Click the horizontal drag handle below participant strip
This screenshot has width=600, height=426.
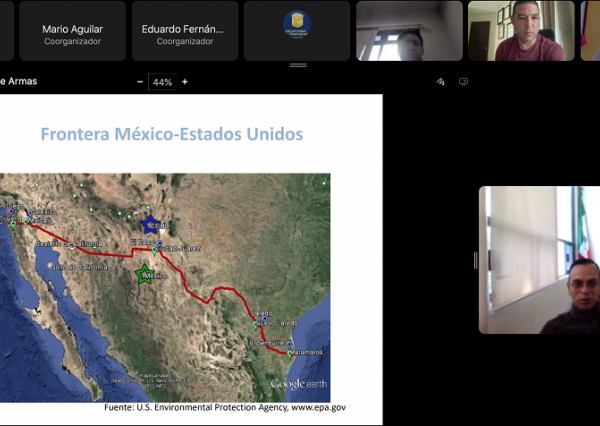(x=298, y=65)
